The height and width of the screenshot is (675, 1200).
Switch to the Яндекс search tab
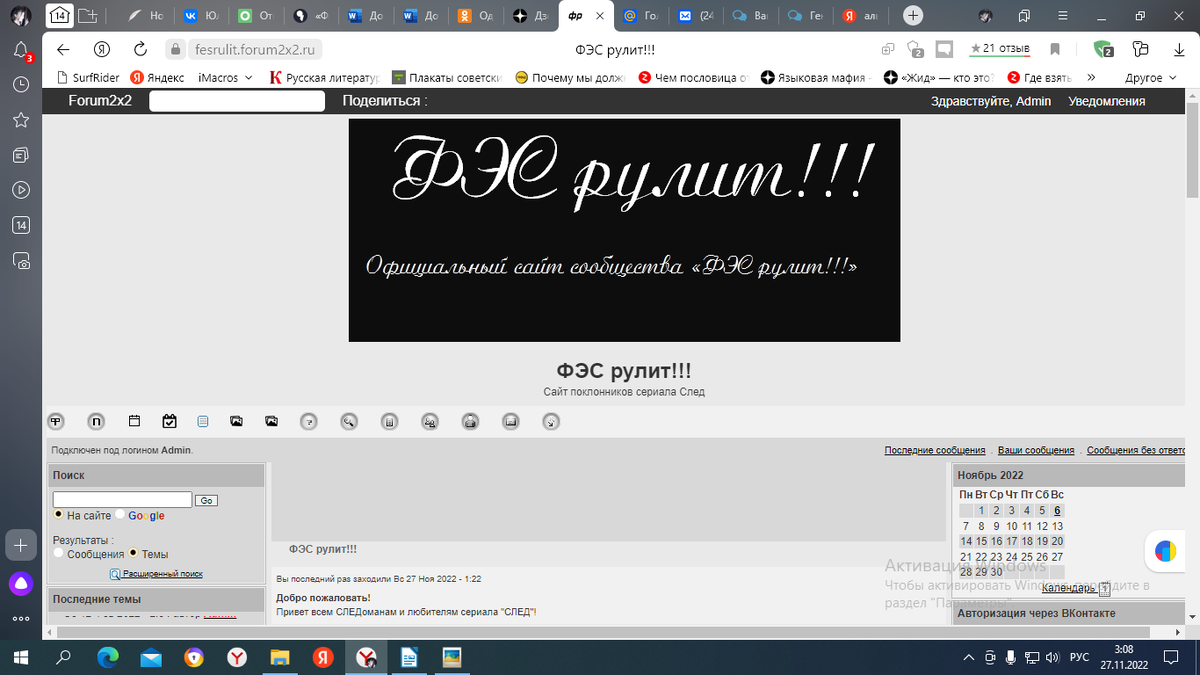[860, 16]
